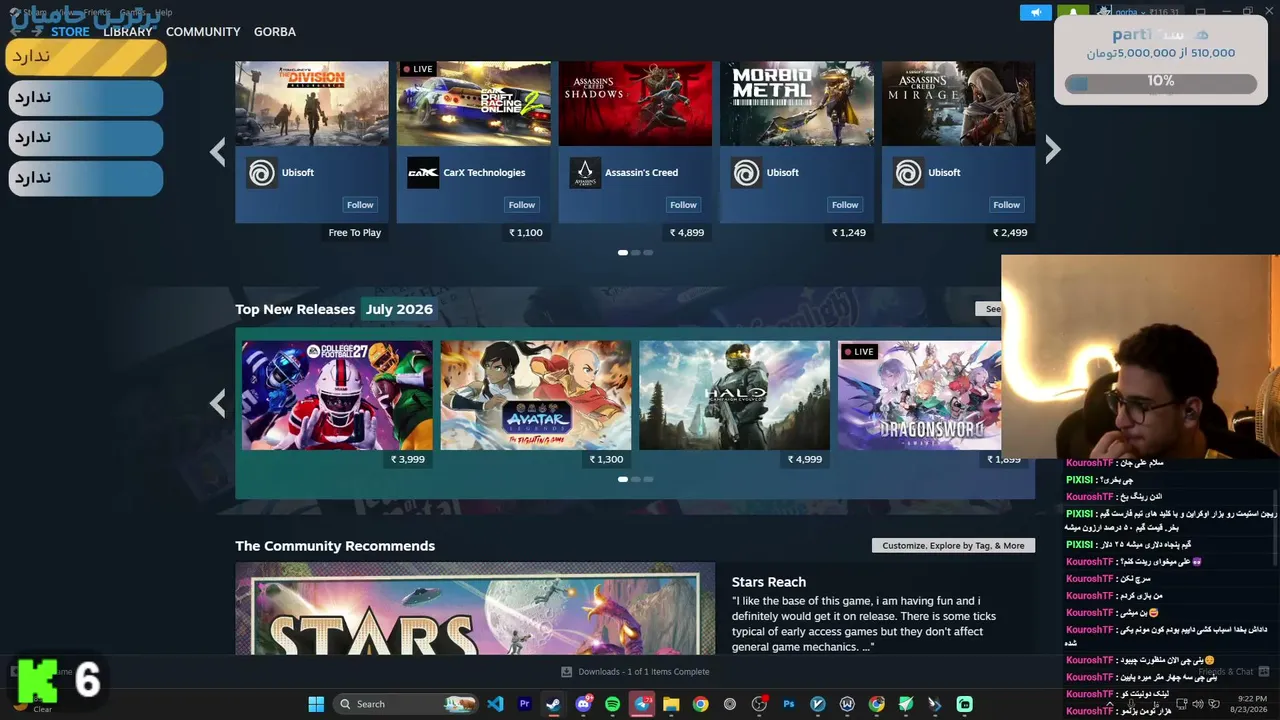Open Adobe Premiere Pro from taskbar

(525, 704)
